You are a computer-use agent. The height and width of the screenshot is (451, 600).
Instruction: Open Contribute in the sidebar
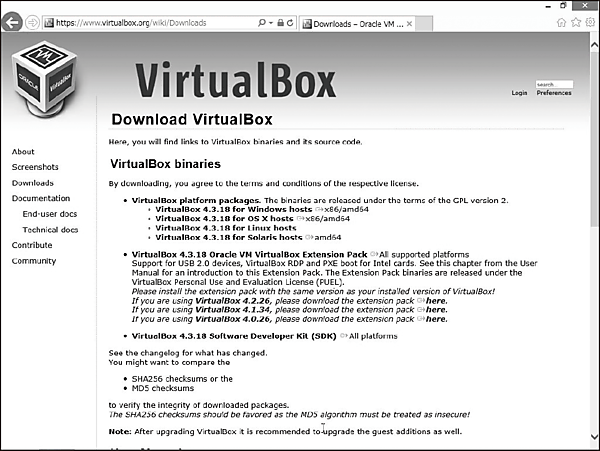pos(32,245)
